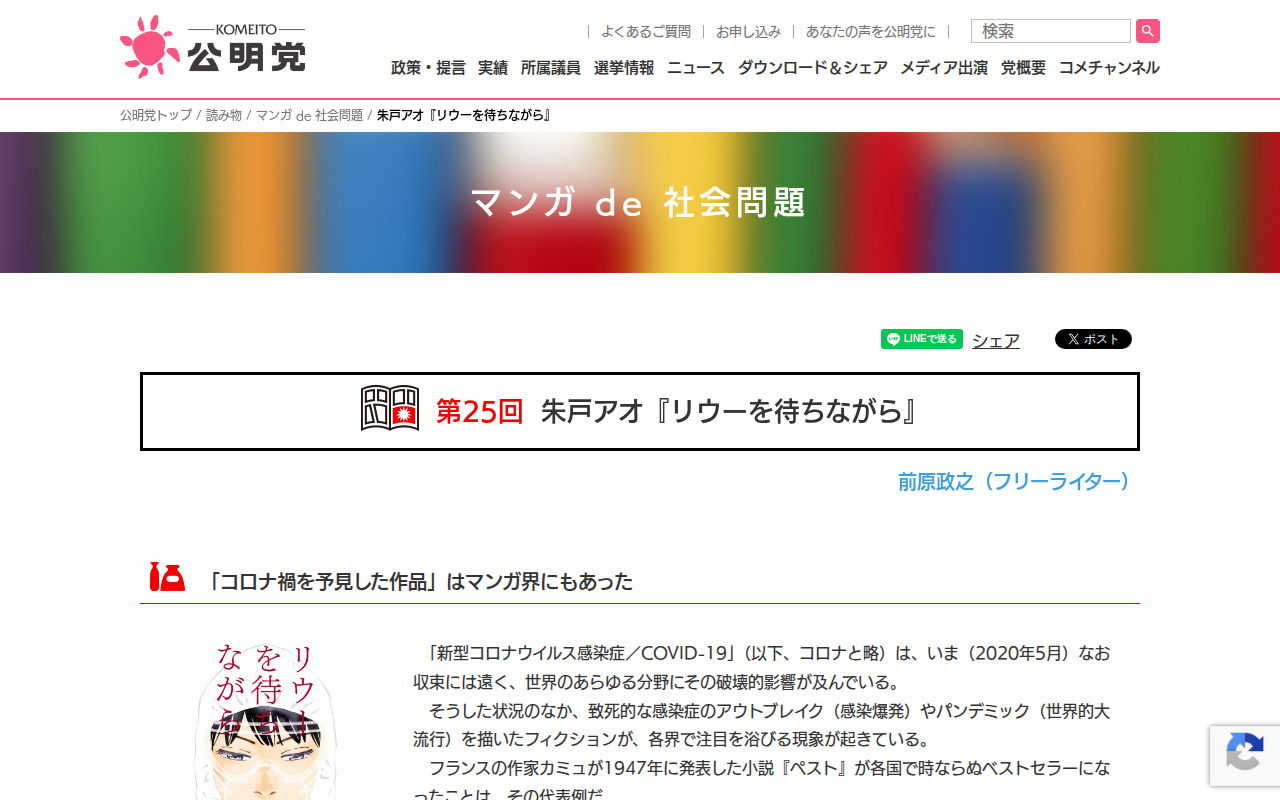The width and height of the screenshot is (1280, 800).
Task: Click the red flask icon beside section heading
Action: pos(168,577)
